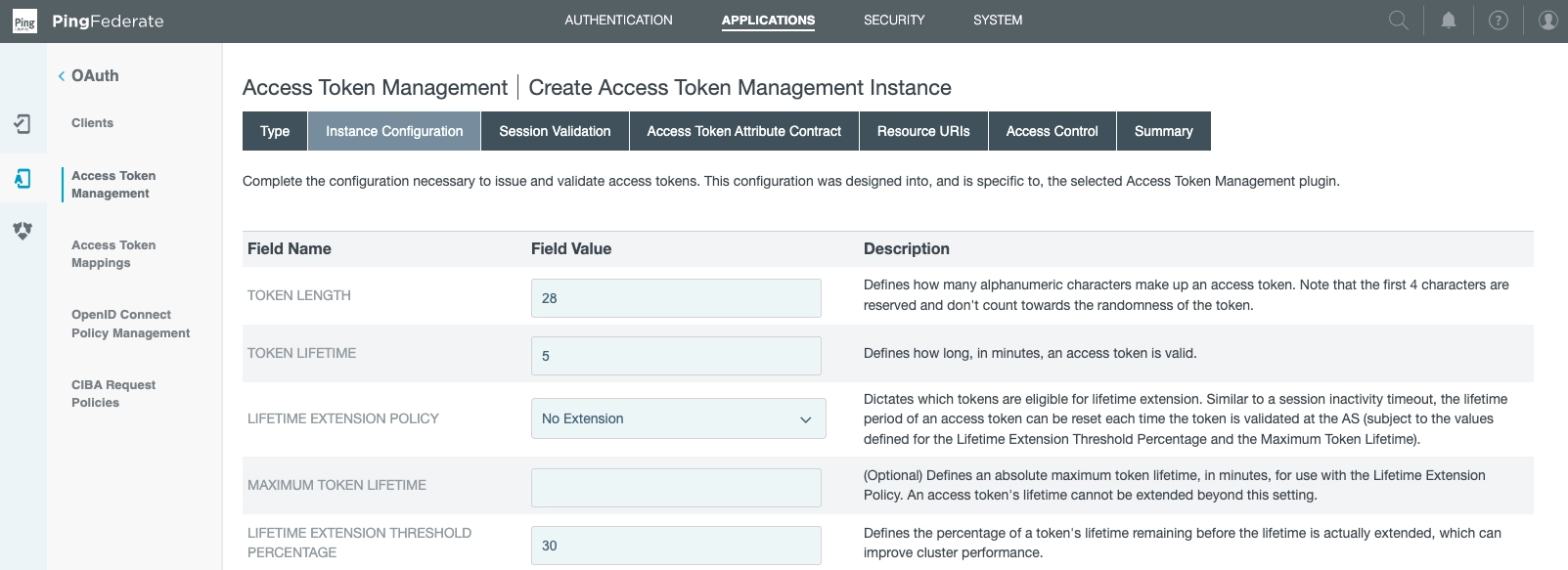Open the search magnifier icon
1568x570 pixels.
1399,21
